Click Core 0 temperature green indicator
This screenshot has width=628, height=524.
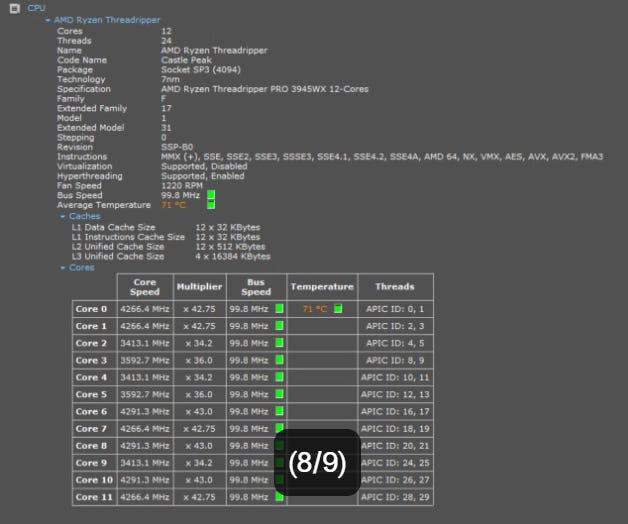338,308
